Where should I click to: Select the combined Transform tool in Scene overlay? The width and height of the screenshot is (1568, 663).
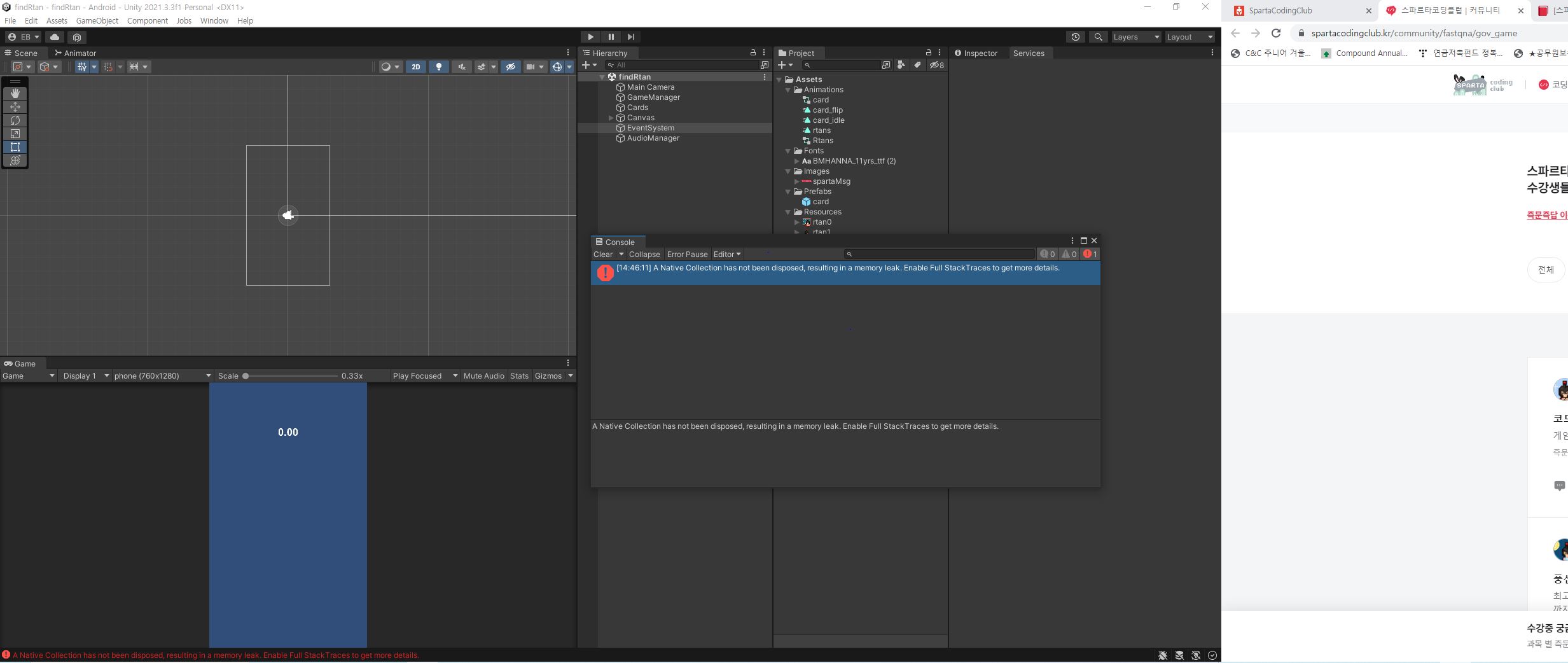click(15, 160)
